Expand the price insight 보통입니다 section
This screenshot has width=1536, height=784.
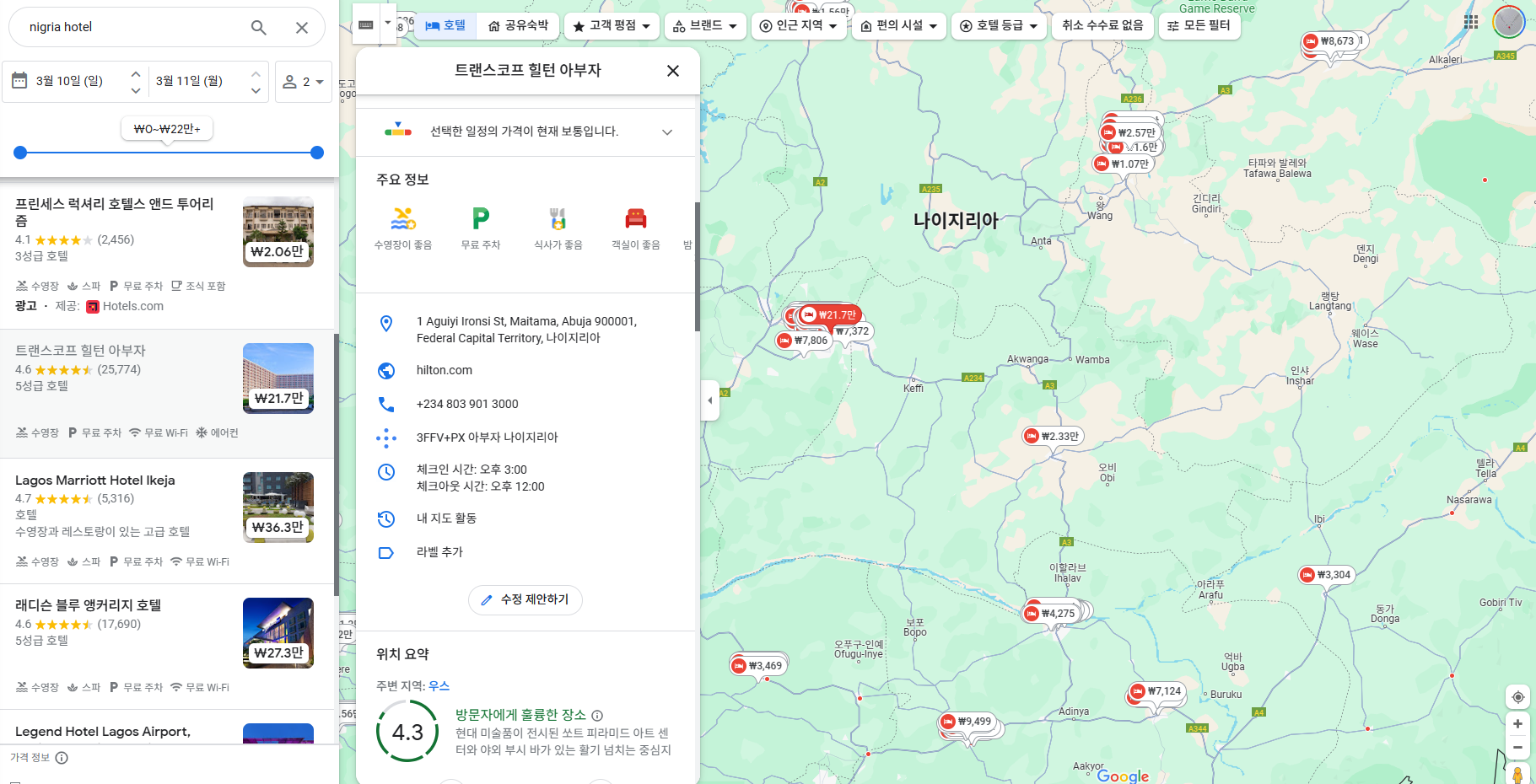click(x=667, y=132)
